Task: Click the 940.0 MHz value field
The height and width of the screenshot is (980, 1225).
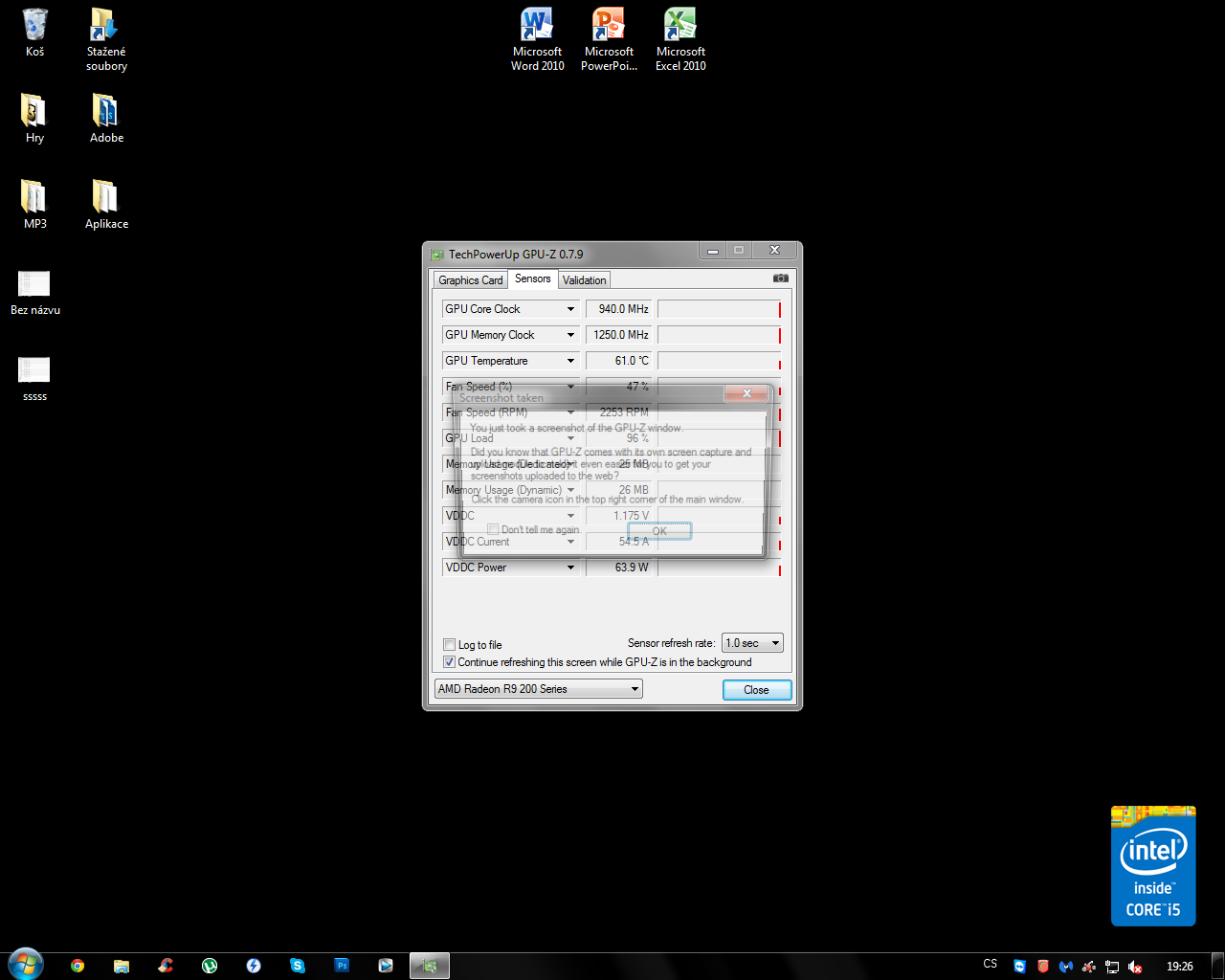Action: [x=618, y=309]
